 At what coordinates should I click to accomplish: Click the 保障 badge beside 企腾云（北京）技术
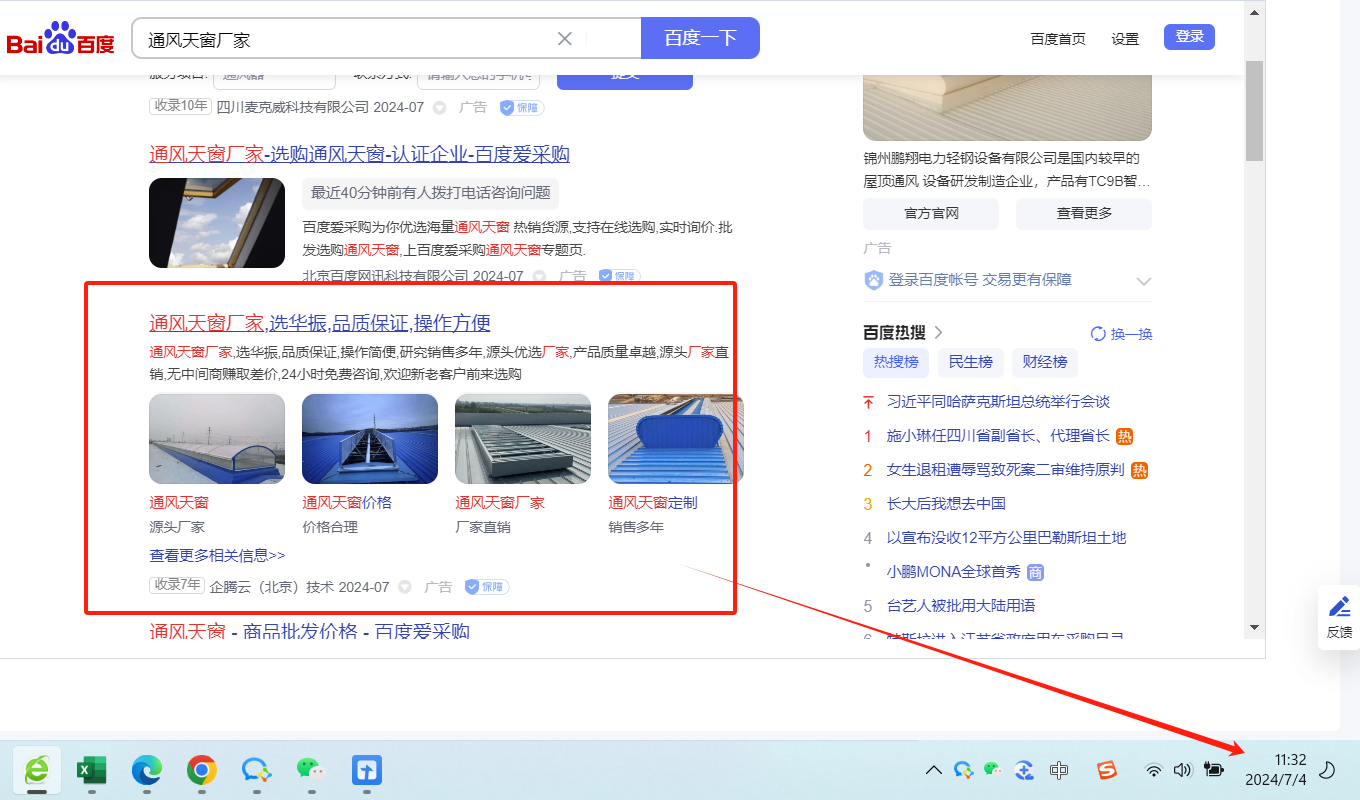click(x=487, y=587)
